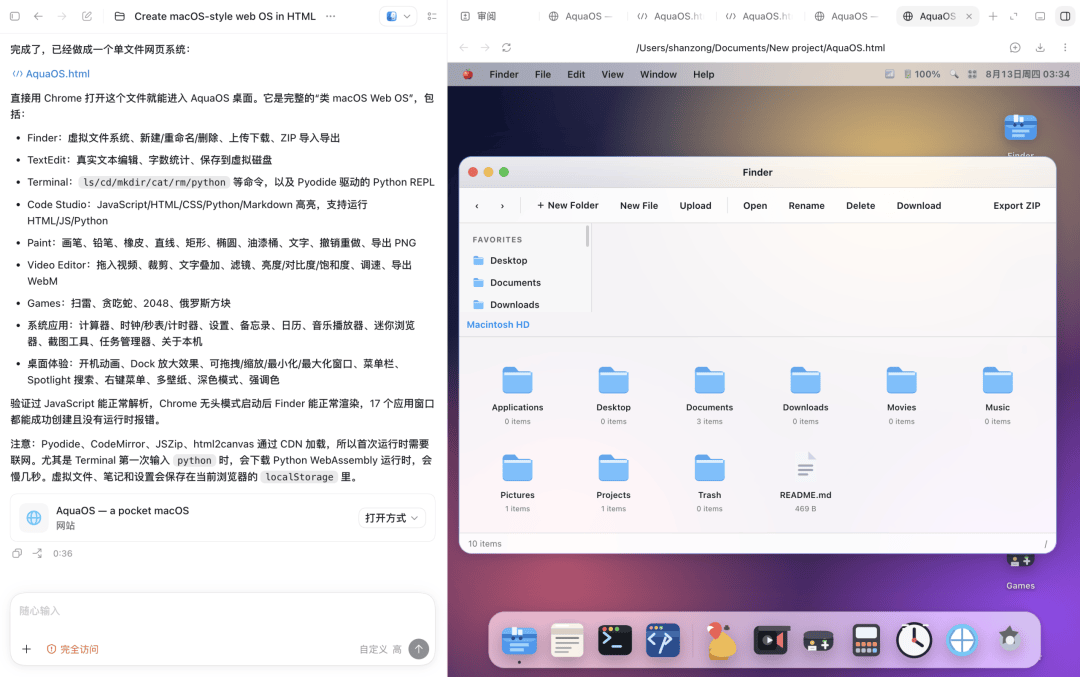The image size is (1080, 677).
Task: Expand the 打开方式 dropdown
Action: pos(392,518)
